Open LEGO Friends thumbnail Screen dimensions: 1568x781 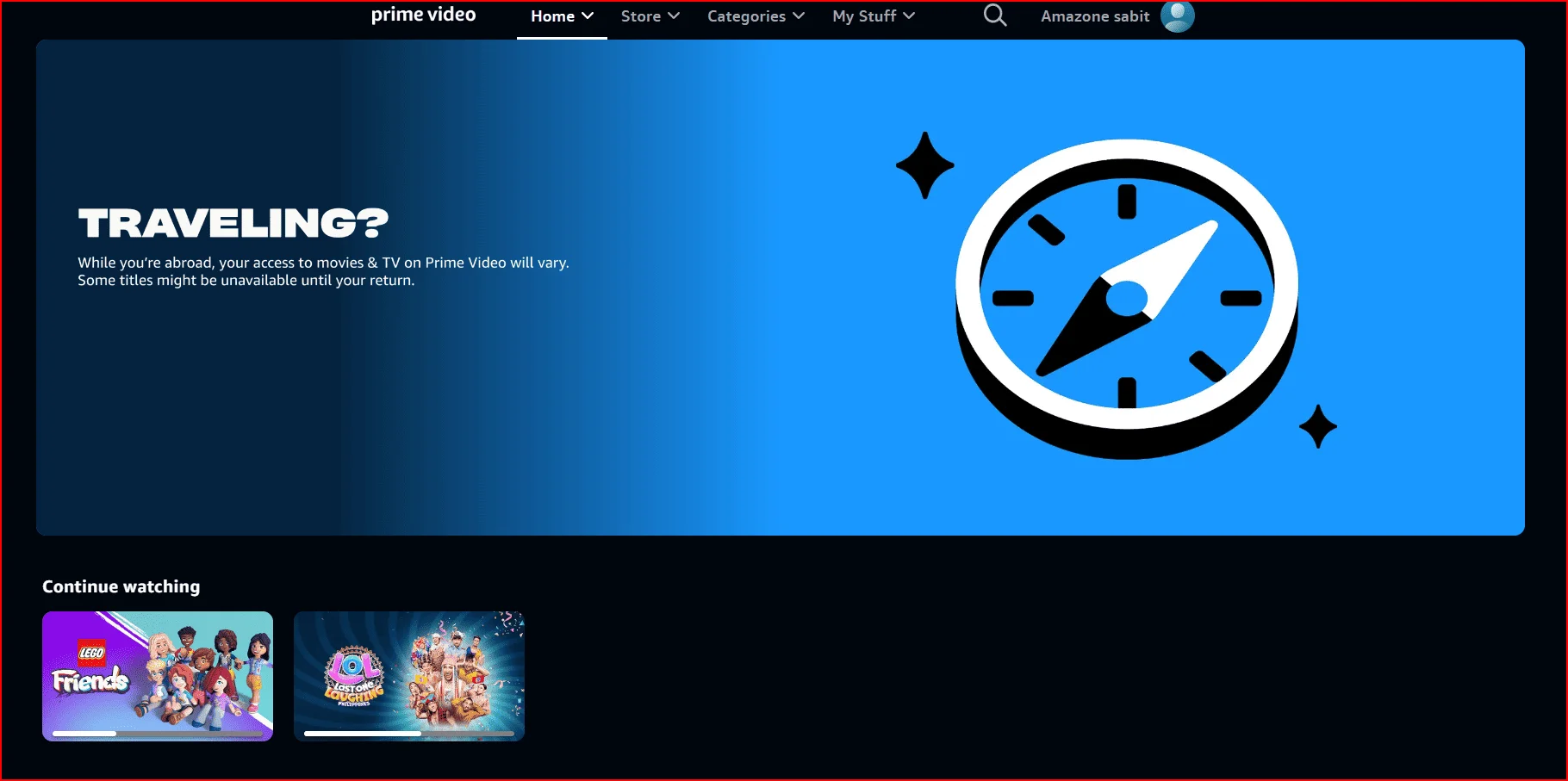[x=158, y=676]
